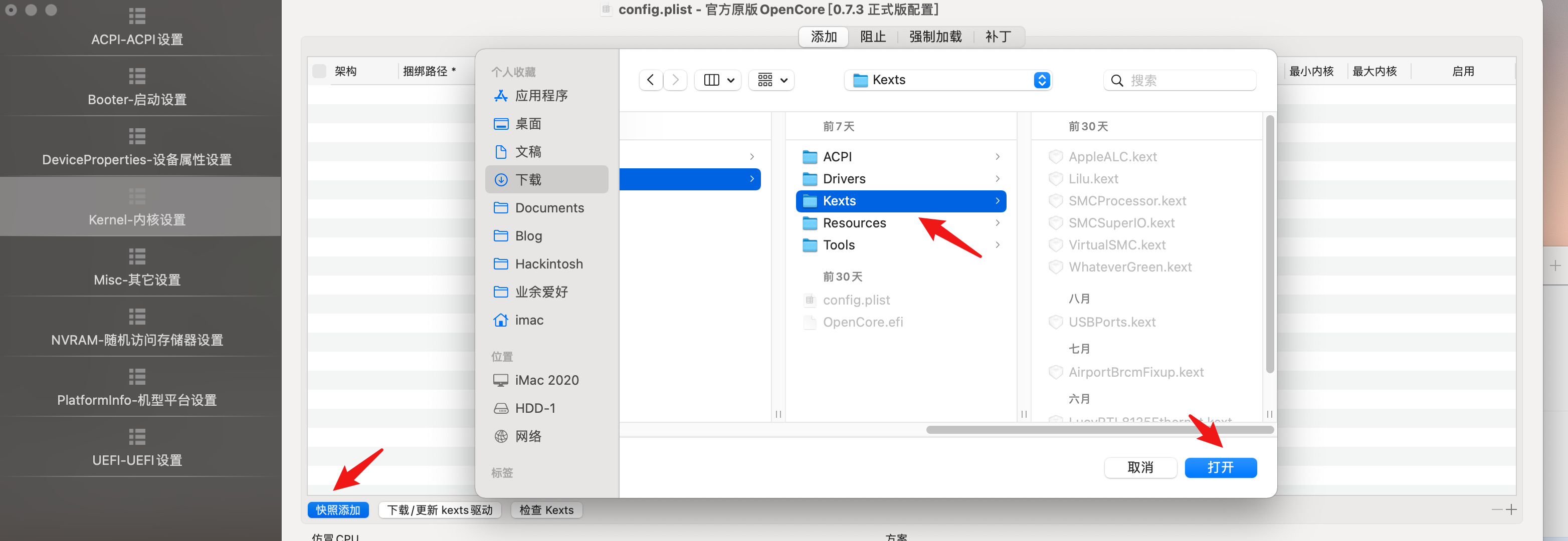Screen dimensions: 1568x541
Task: Switch to 补丁 tab
Action: pos(998,37)
